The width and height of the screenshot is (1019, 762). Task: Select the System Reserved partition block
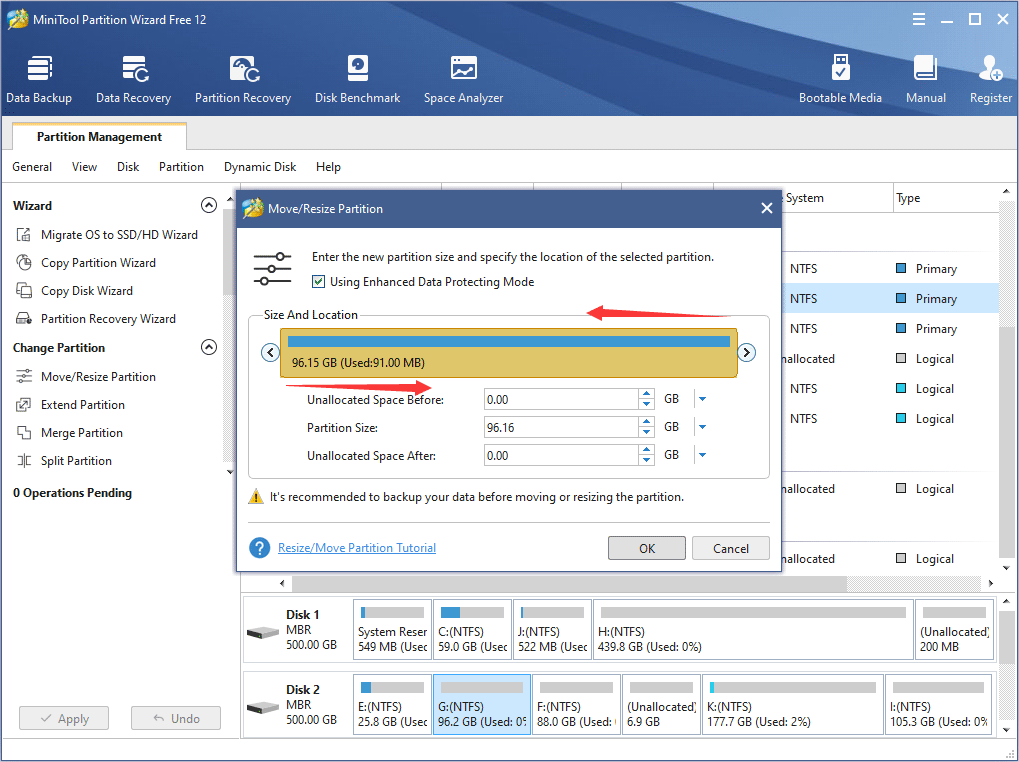click(393, 629)
